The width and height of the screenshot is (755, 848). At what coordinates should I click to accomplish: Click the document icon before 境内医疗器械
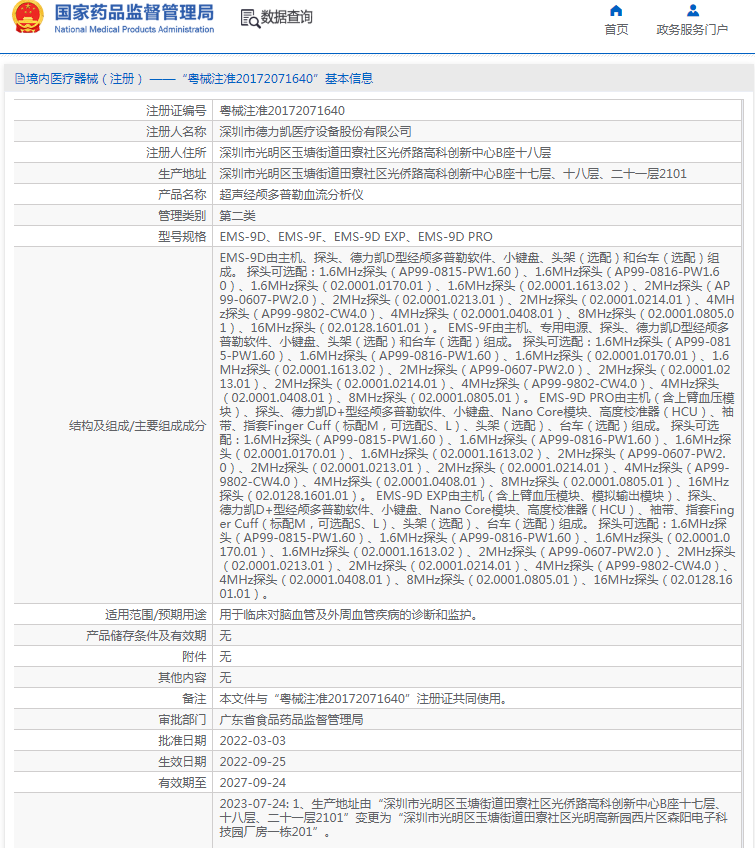(x=20, y=79)
